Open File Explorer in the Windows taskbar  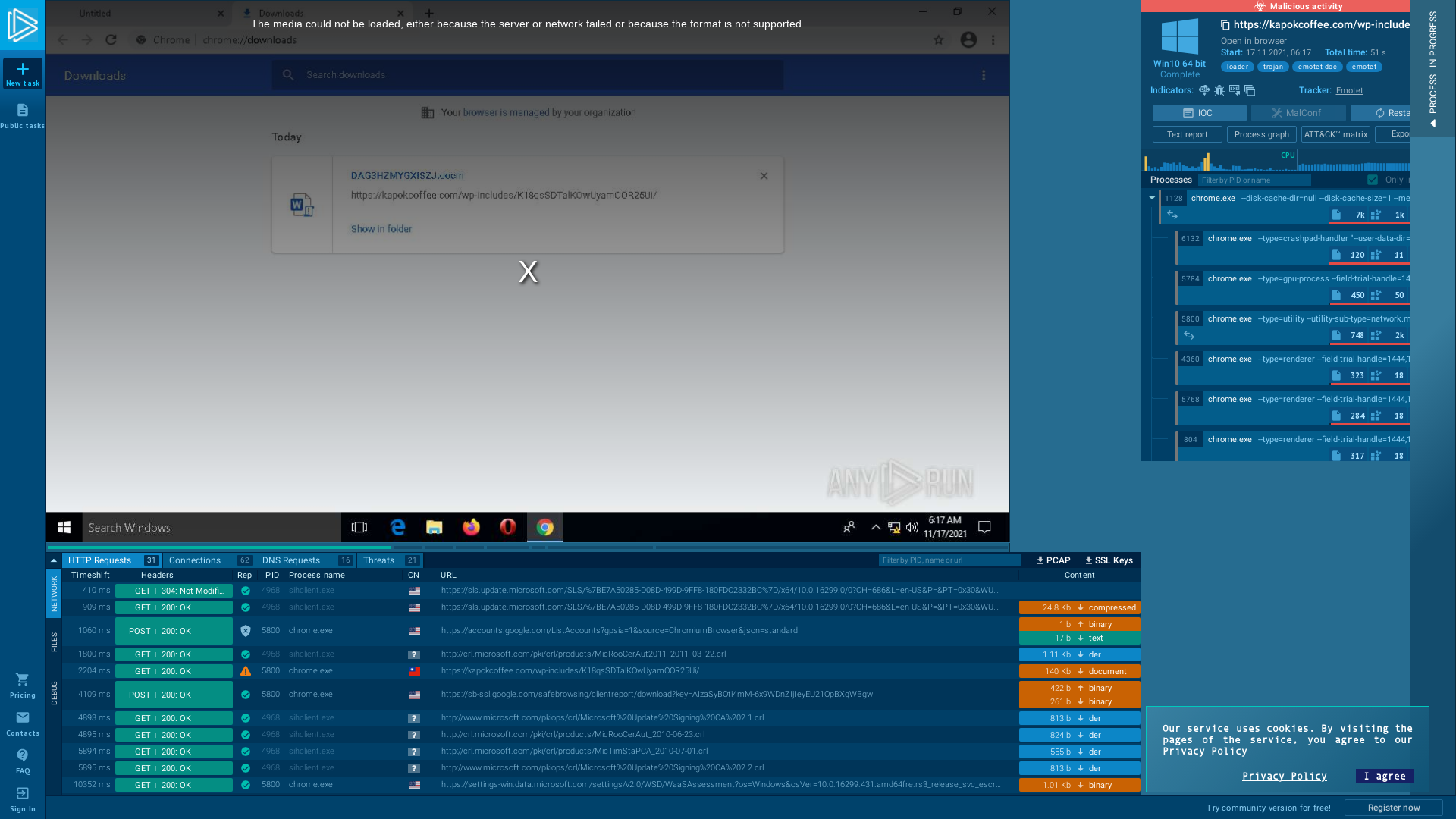click(x=435, y=527)
